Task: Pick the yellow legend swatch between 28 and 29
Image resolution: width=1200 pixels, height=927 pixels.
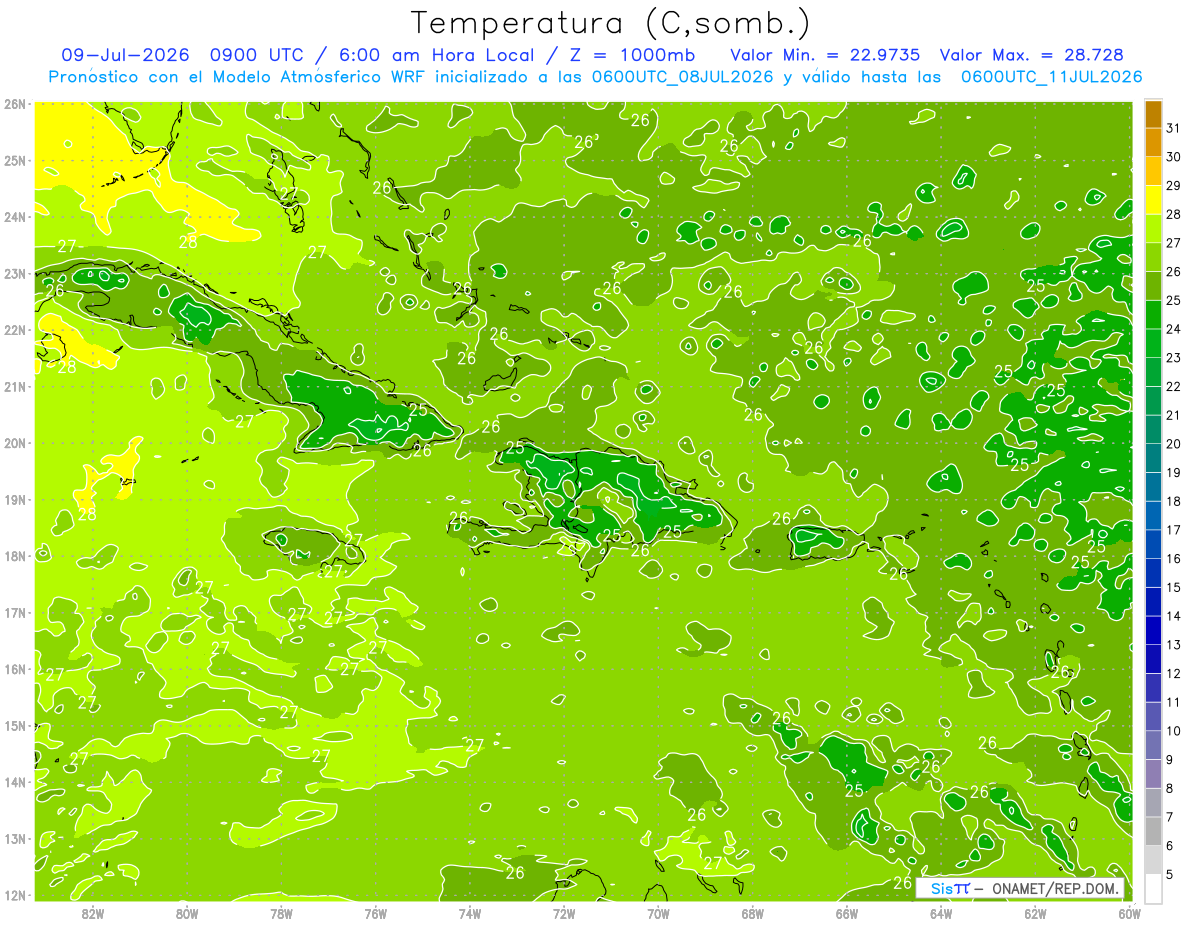Action: (x=1153, y=200)
